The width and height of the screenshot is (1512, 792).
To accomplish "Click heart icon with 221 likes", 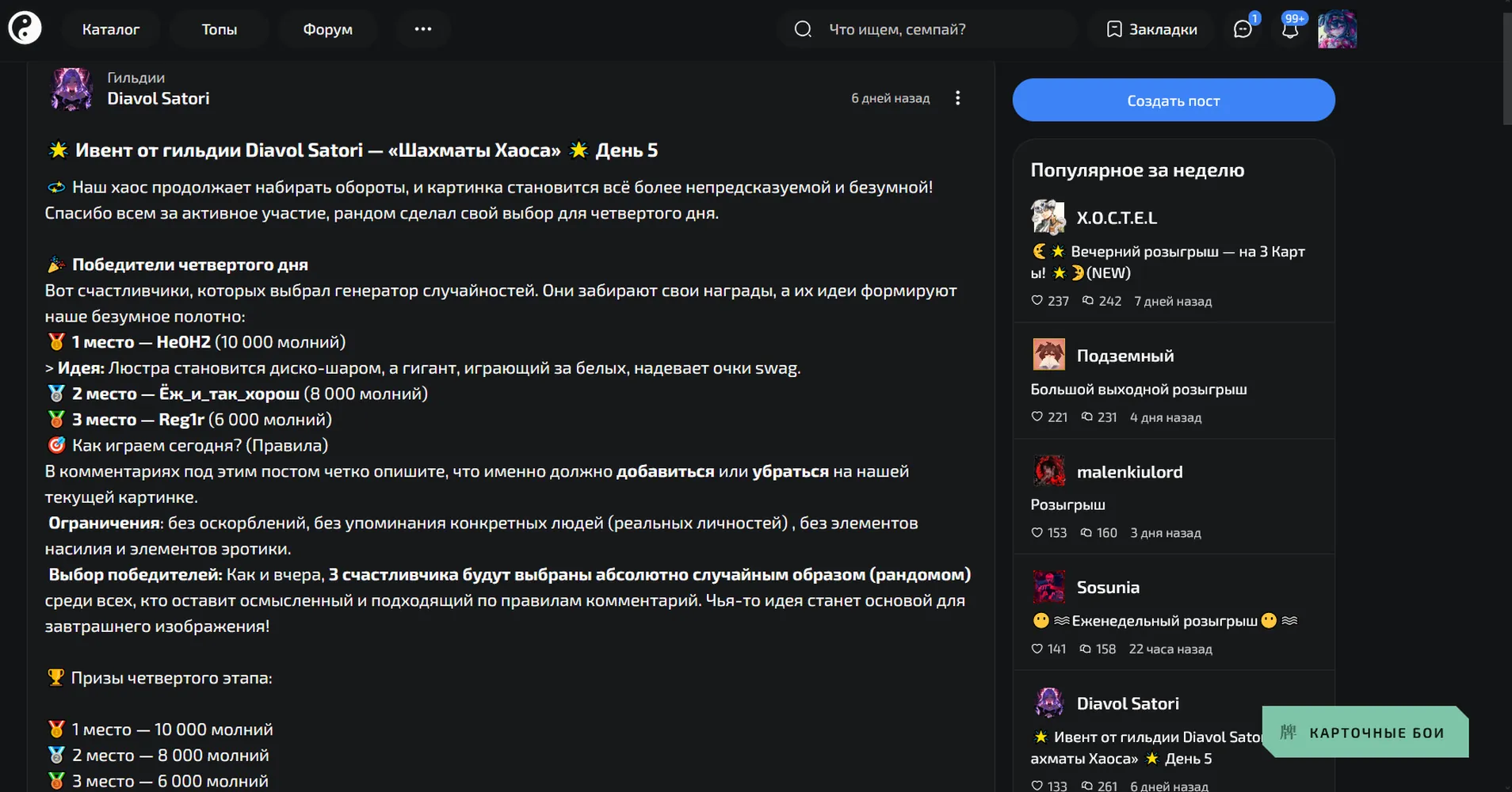I will click(x=1037, y=417).
